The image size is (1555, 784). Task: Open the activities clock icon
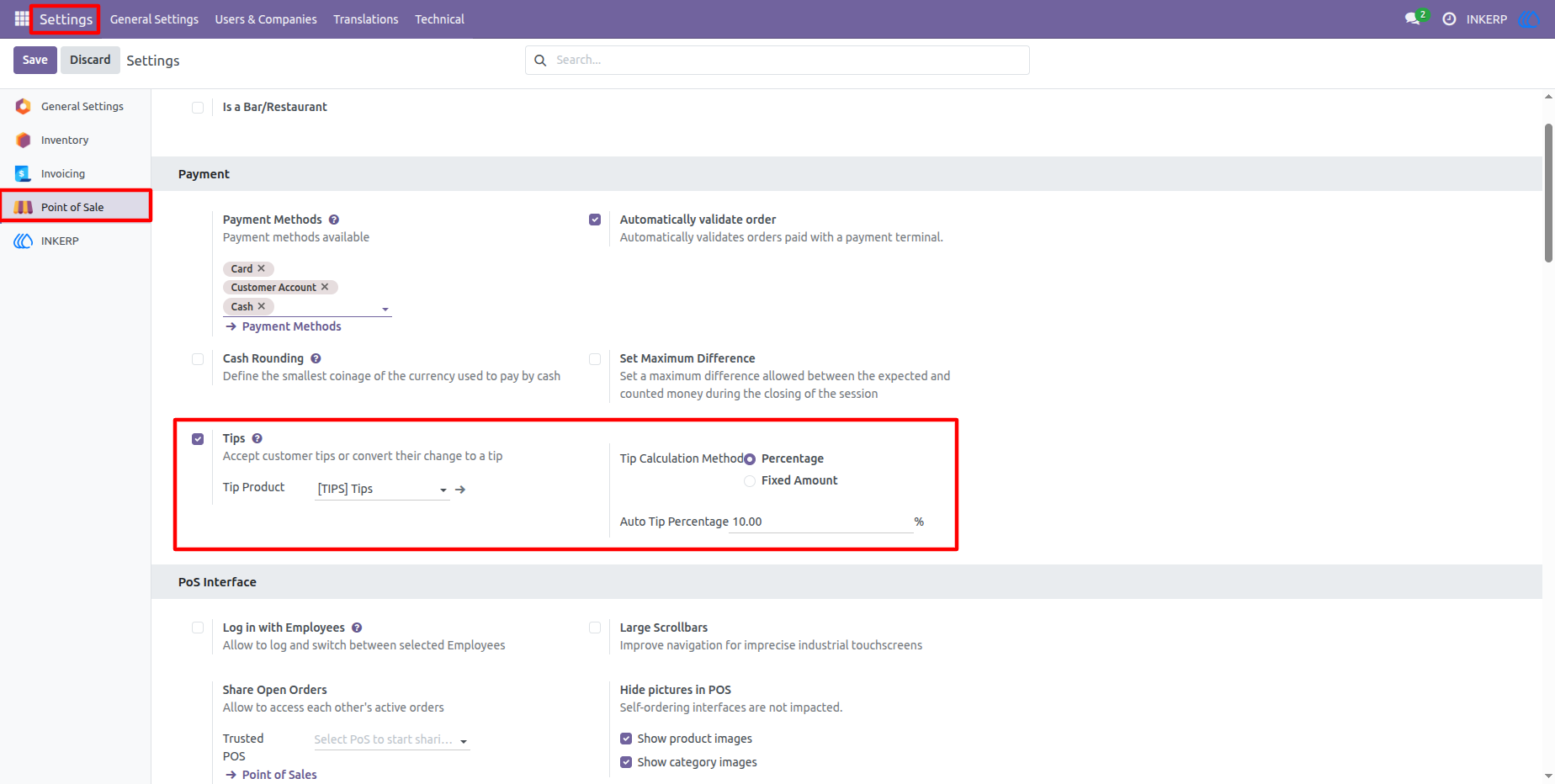pos(1449,19)
